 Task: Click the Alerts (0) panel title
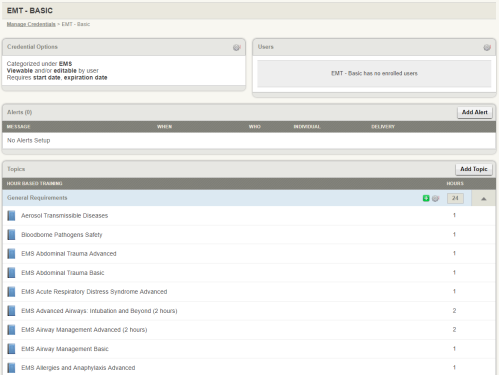[19, 112]
